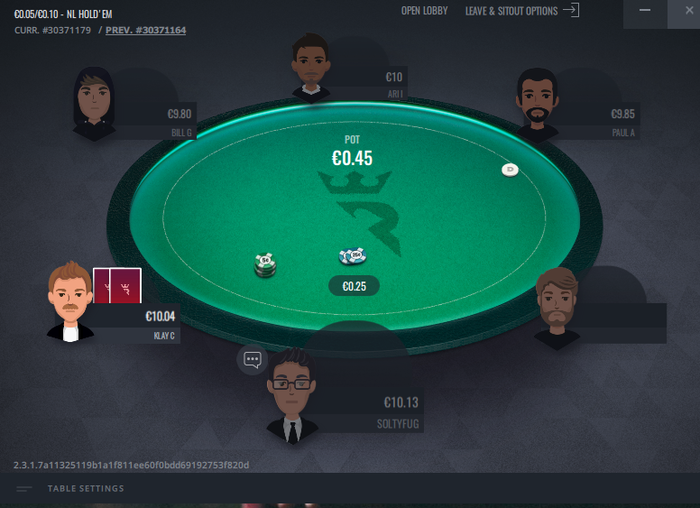
Task: Click Open Lobby
Action: coord(424,11)
